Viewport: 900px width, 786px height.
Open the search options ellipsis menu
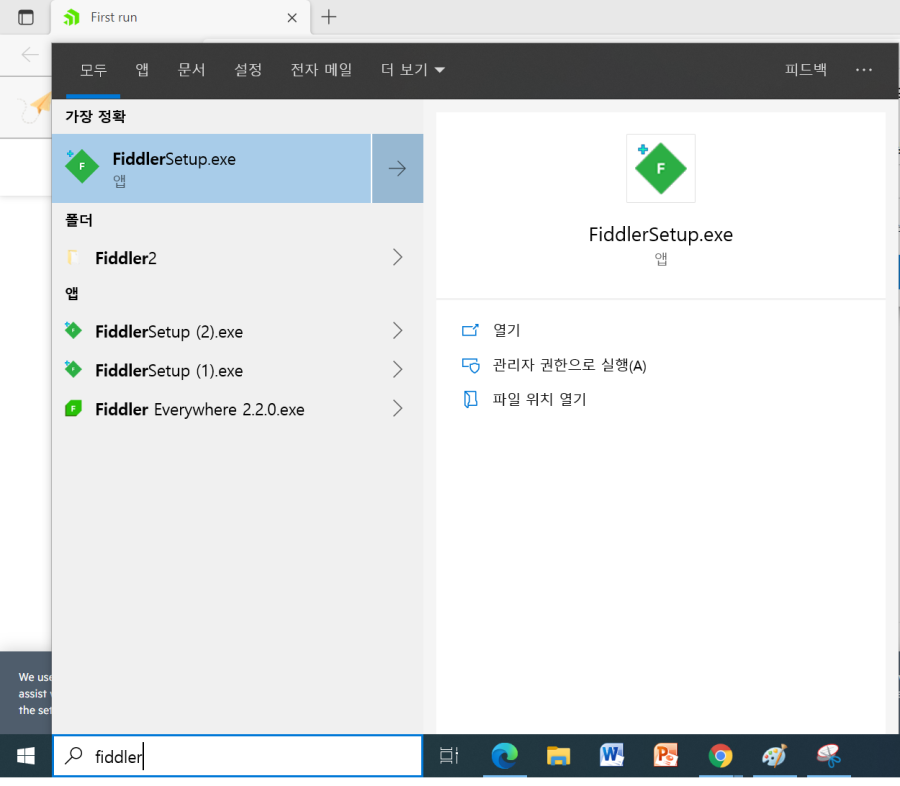pyautogui.click(x=863, y=70)
